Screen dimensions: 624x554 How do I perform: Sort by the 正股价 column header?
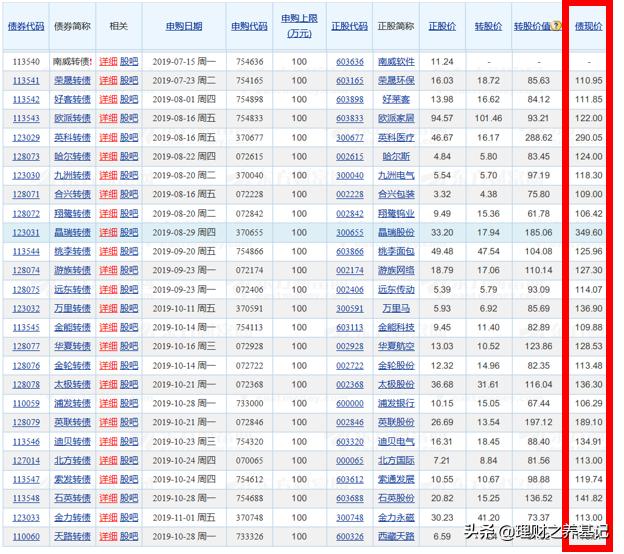(442, 26)
